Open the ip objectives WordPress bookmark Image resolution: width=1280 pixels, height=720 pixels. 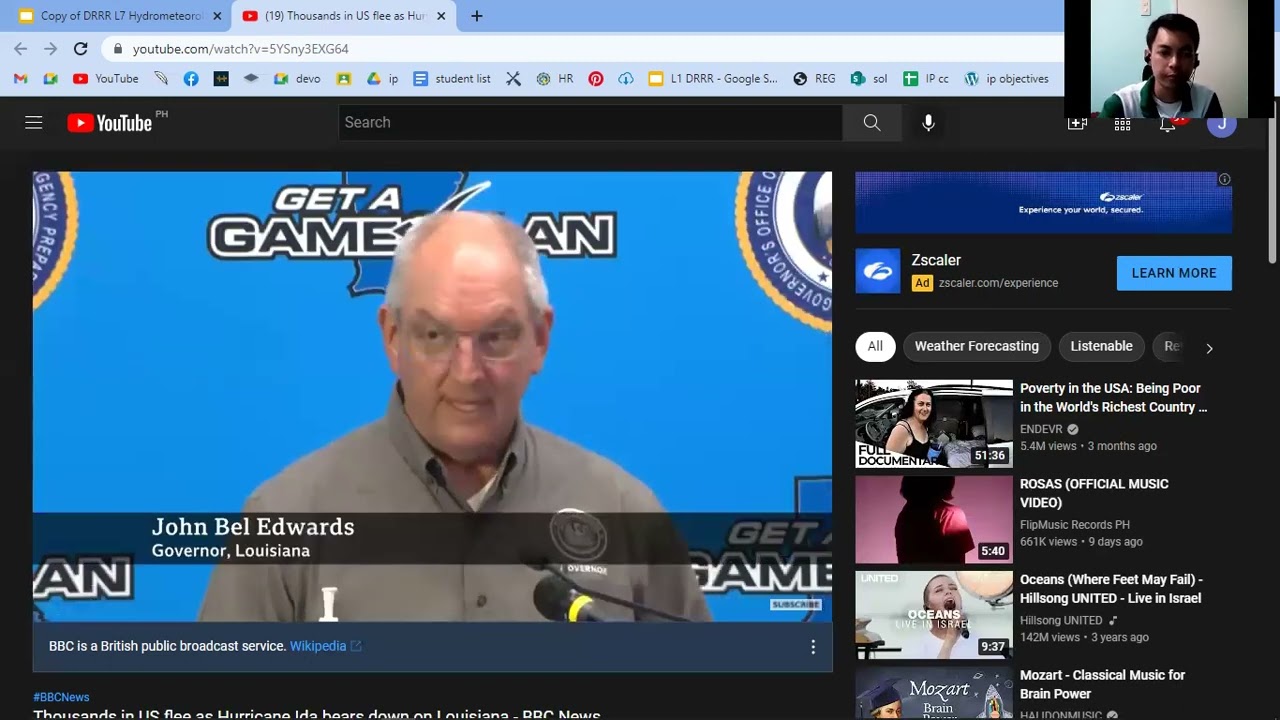click(1006, 78)
